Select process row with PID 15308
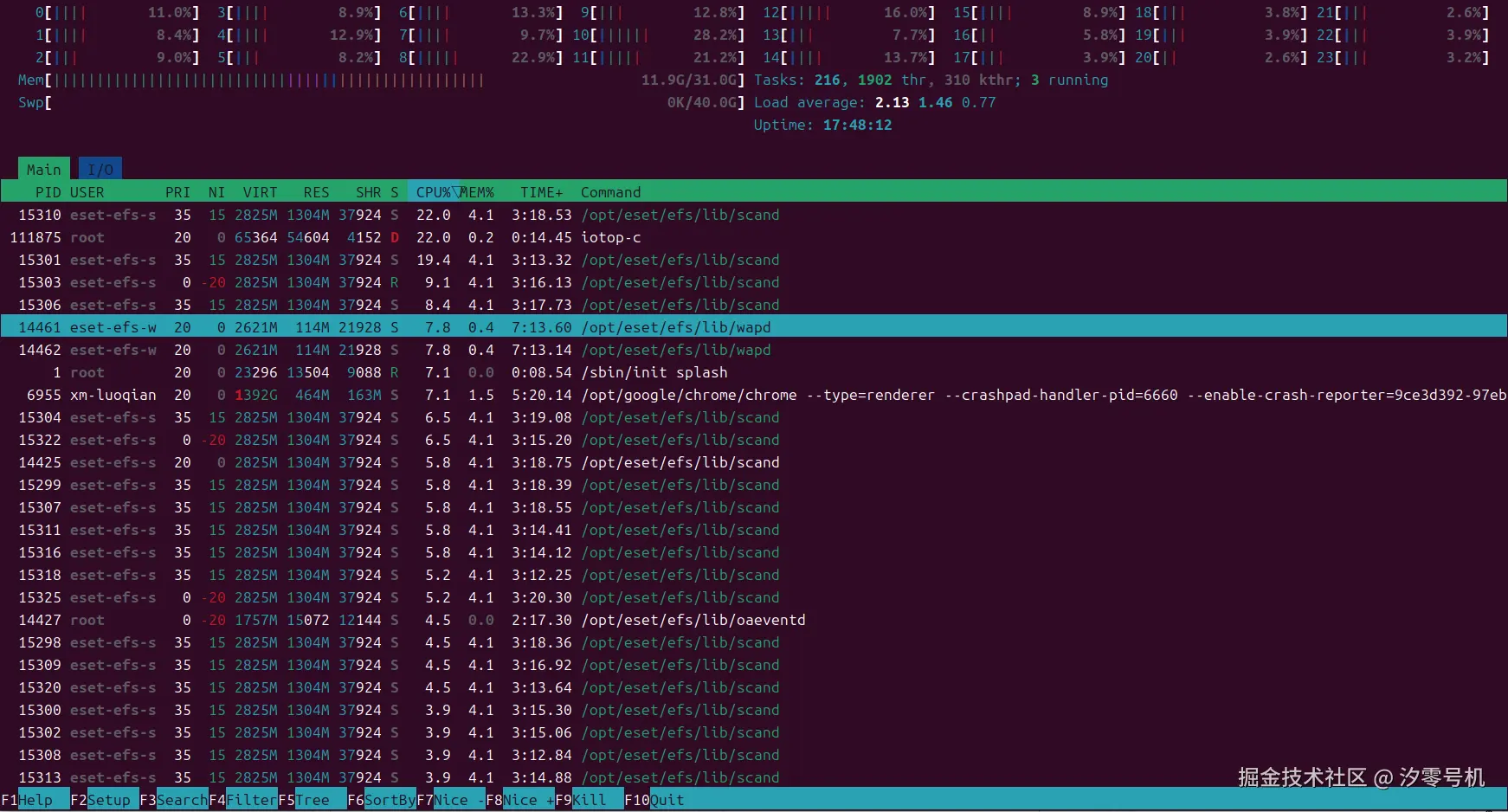 (x=754, y=755)
